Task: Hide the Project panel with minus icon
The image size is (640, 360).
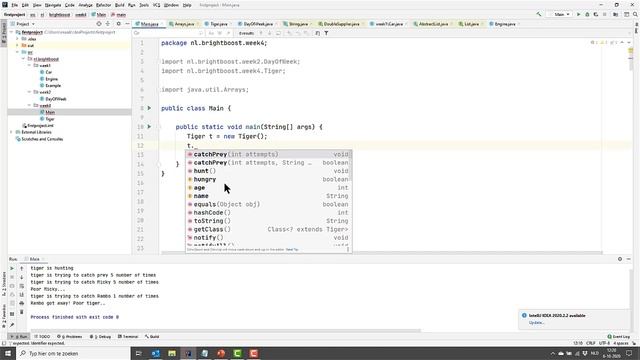Action: tap(127, 24)
